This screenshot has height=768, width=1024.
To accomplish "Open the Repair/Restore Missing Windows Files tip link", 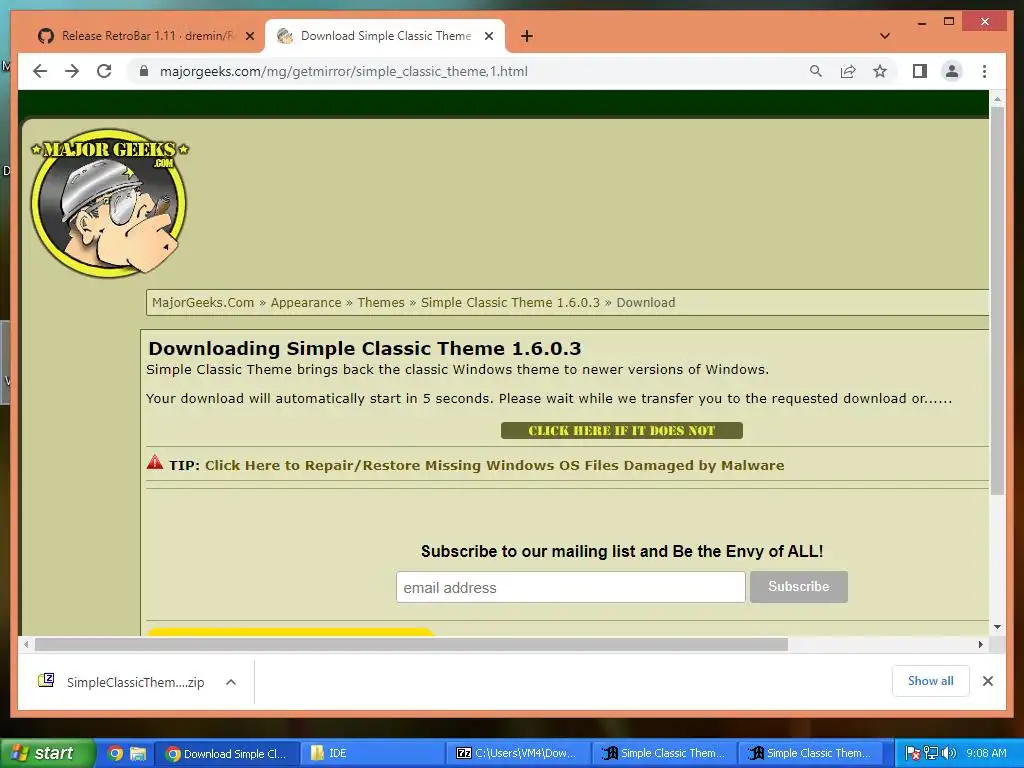I will click(x=494, y=465).
